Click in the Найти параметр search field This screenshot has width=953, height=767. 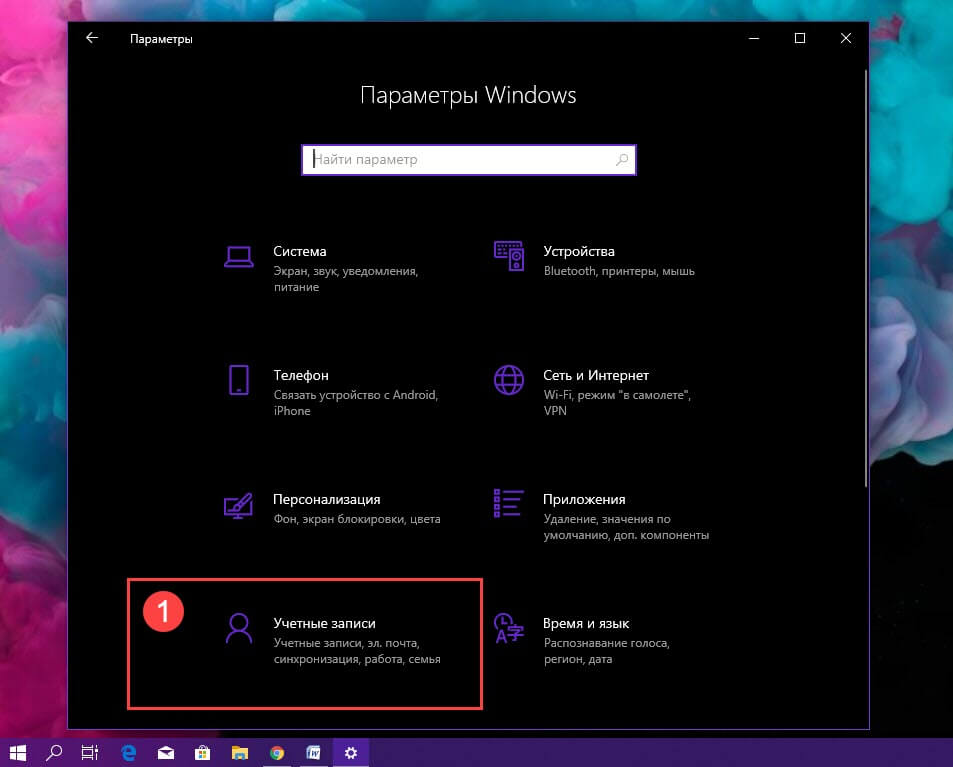[x=469, y=160]
